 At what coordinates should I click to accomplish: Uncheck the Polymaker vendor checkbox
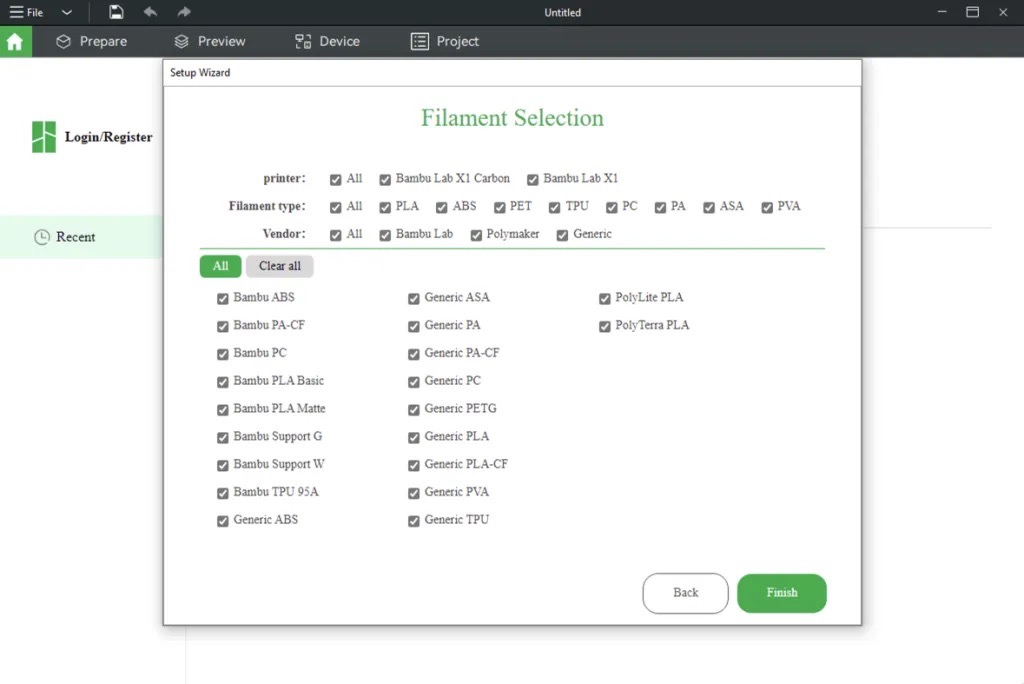(476, 235)
